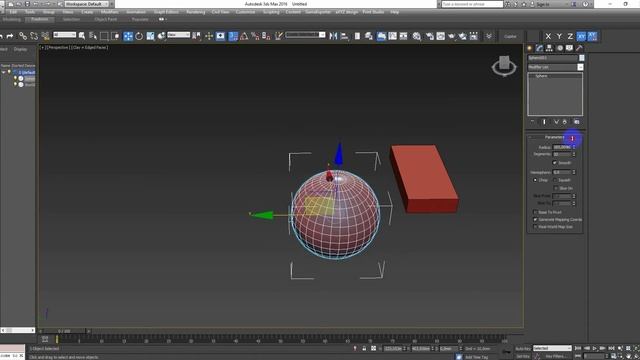Click the Unlink Selection icon

coord(34,36)
